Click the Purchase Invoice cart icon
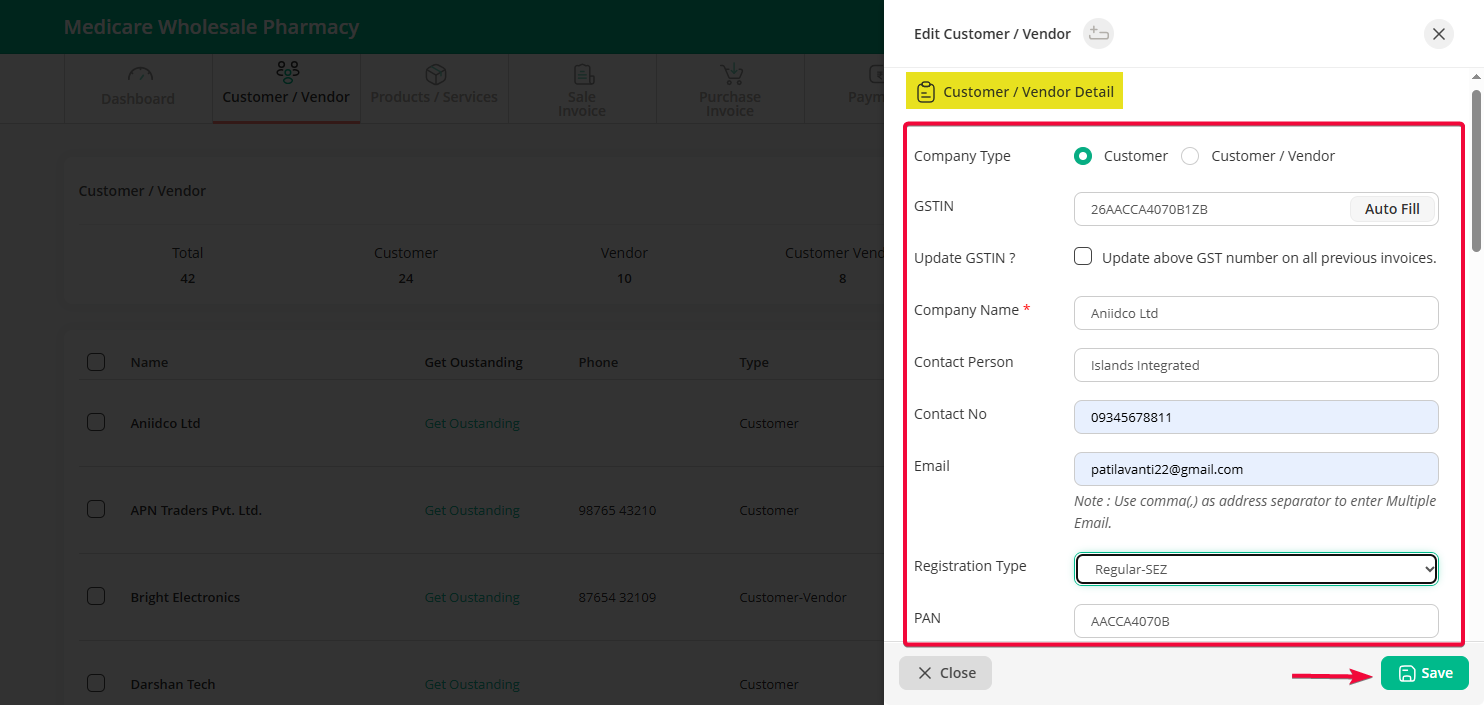Viewport: 1484px width, 705px height. 731,75
